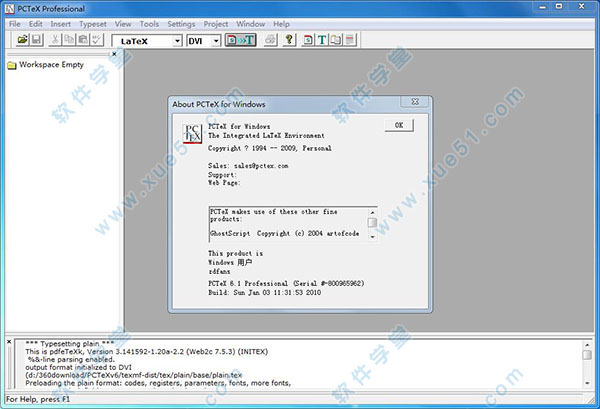Click the plain.tex path log line

click(134, 375)
